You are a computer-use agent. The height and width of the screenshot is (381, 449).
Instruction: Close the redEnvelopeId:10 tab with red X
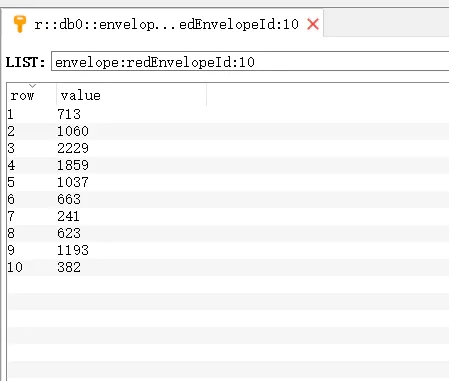click(313, 24)
